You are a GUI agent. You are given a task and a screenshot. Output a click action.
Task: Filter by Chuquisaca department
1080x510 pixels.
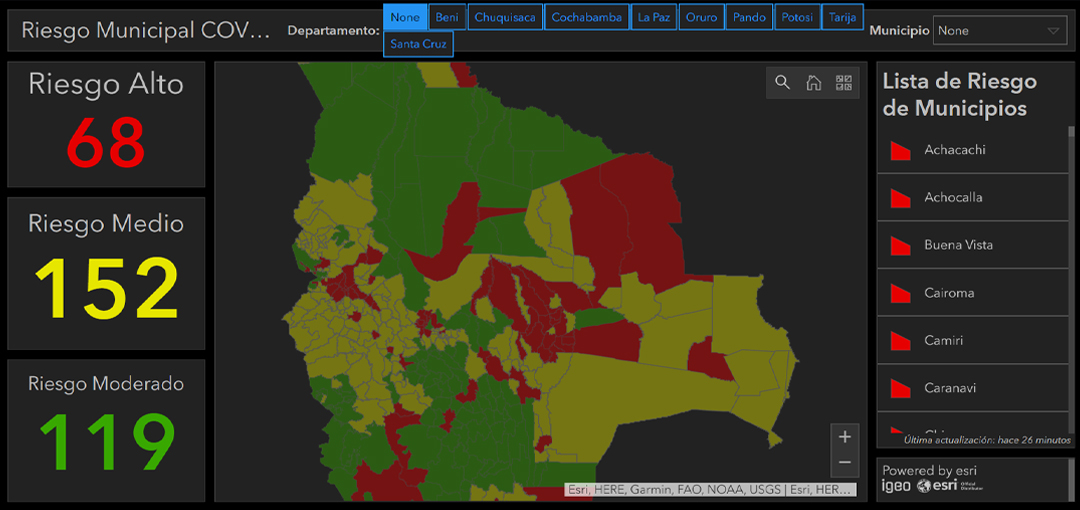(x=505, y=17)
